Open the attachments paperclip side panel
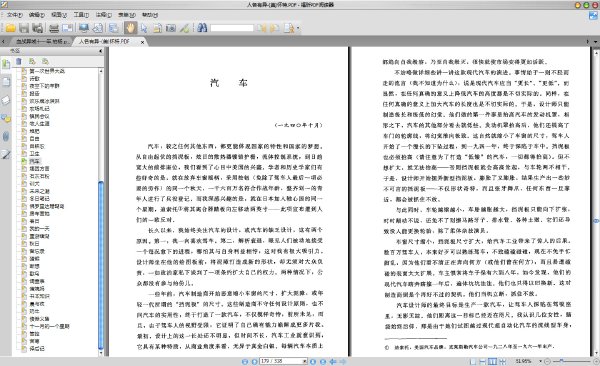600x366 pixels. (x=6, y=136)
